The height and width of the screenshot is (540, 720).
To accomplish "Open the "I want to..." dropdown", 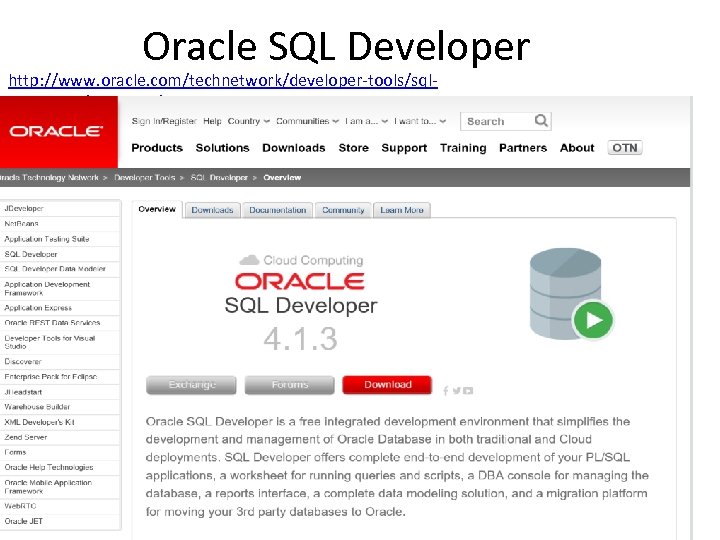I will (x=420, y=121).
